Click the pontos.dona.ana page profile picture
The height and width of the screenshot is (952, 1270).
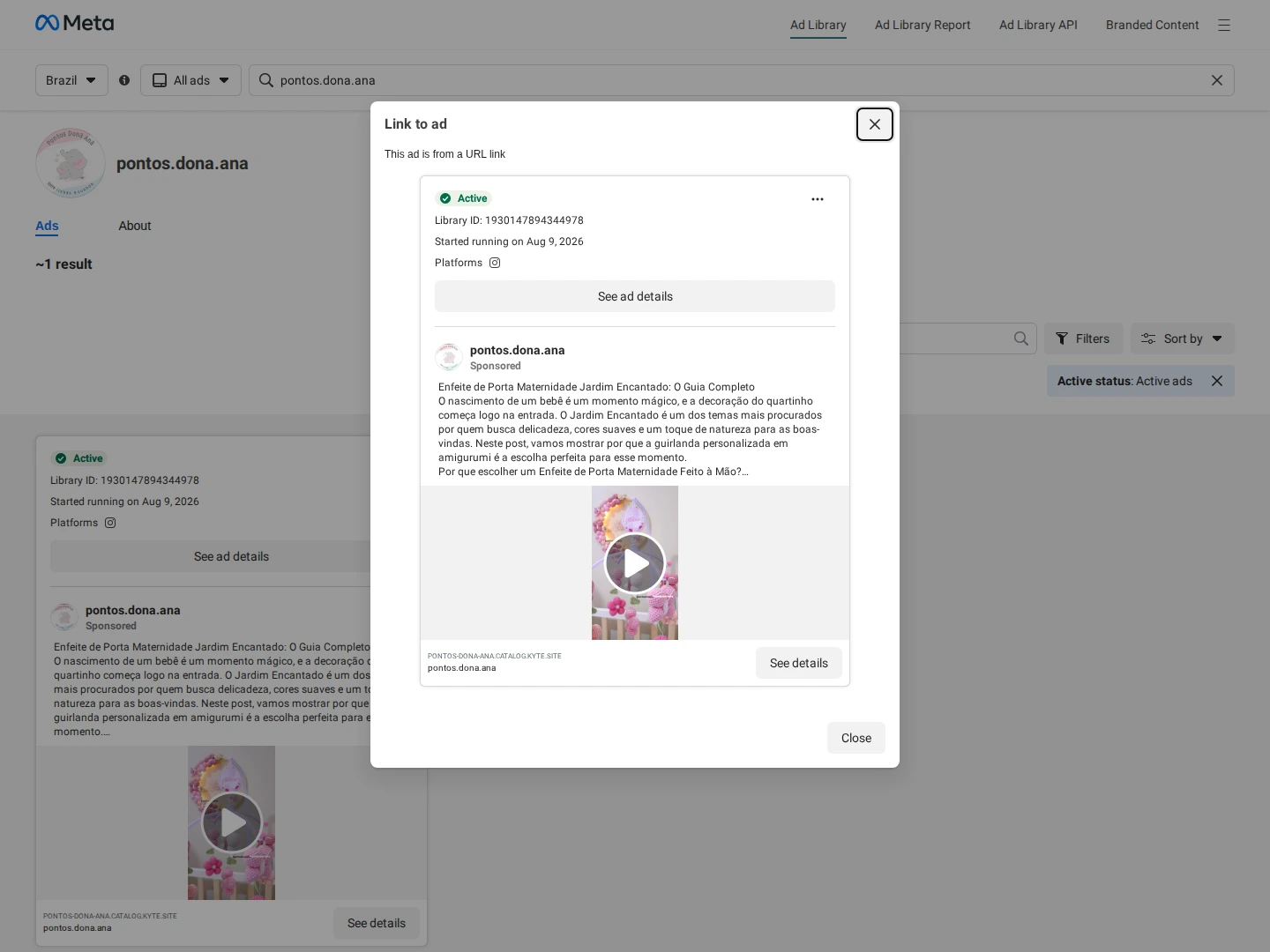click(71, 163)
